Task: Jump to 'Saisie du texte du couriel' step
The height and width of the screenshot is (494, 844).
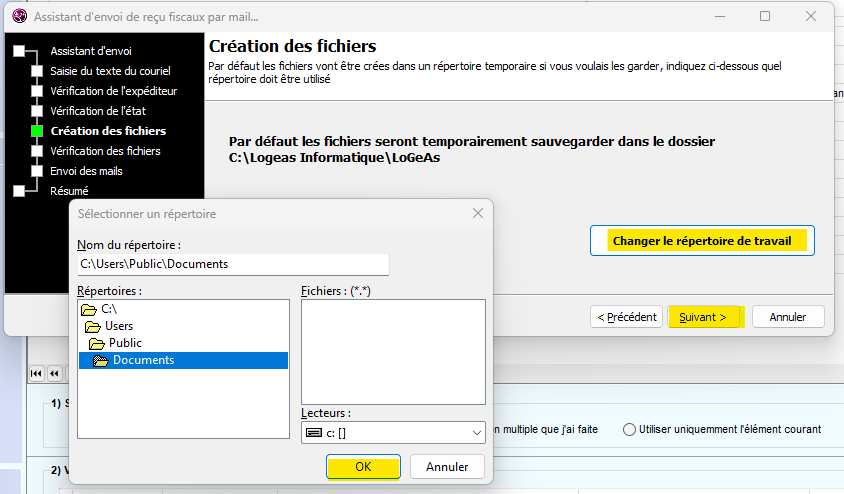Action: [x=110, y=71]
